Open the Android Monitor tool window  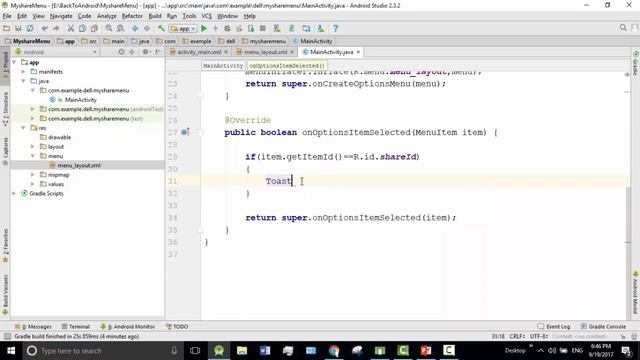tap(127, 327)
